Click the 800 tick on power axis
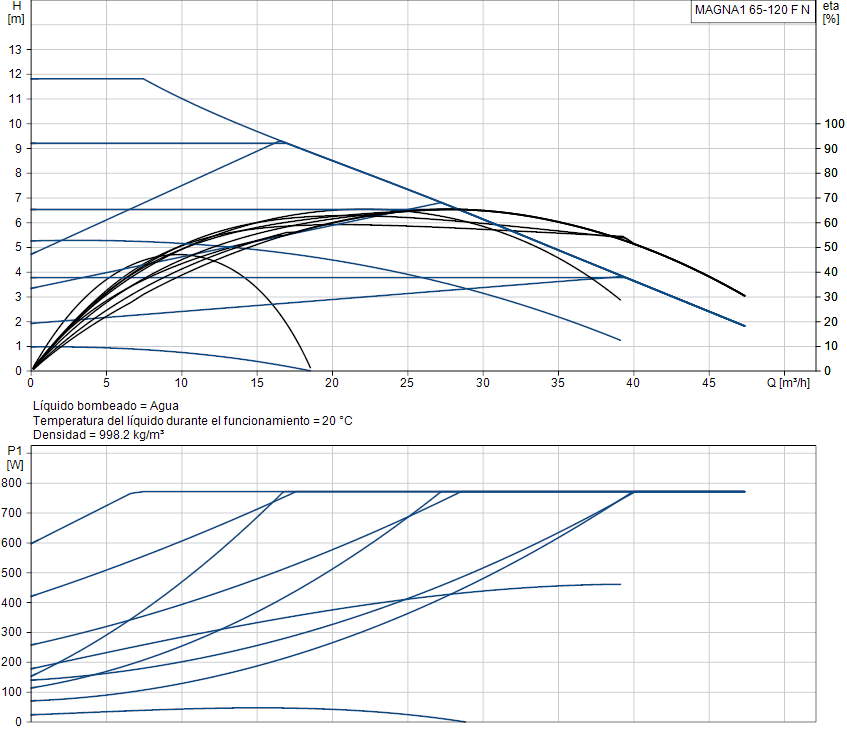The width and height of the screenshot is (847, 742). tap(11, 483)
